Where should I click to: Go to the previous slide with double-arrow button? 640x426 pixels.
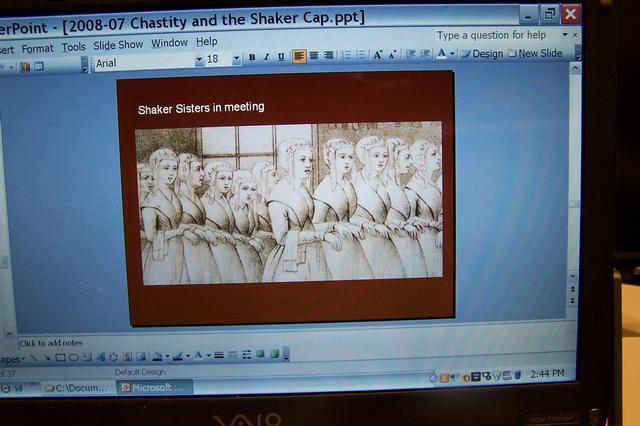tap(572, 289)
